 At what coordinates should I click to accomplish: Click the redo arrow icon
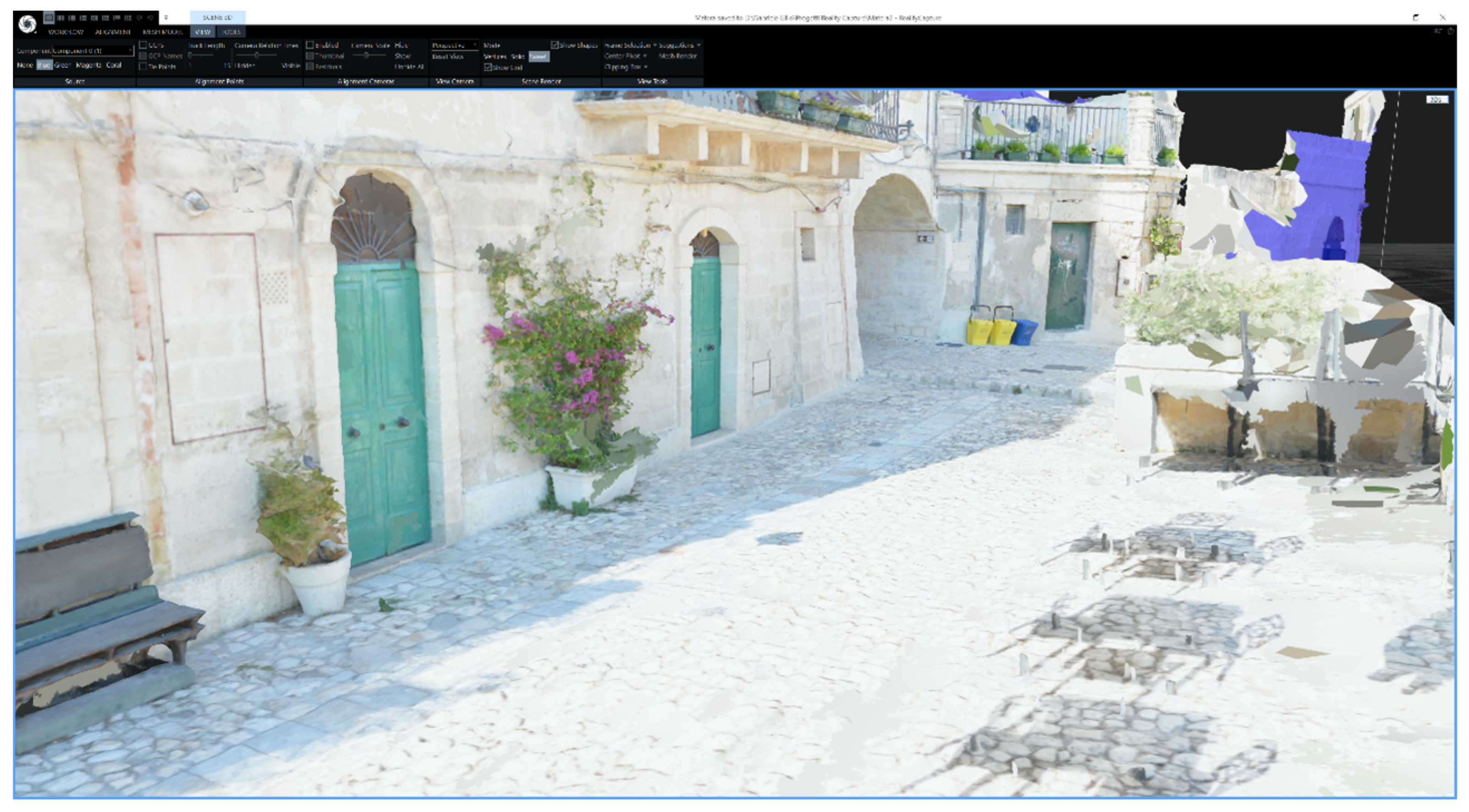click(x=150, y=18)
